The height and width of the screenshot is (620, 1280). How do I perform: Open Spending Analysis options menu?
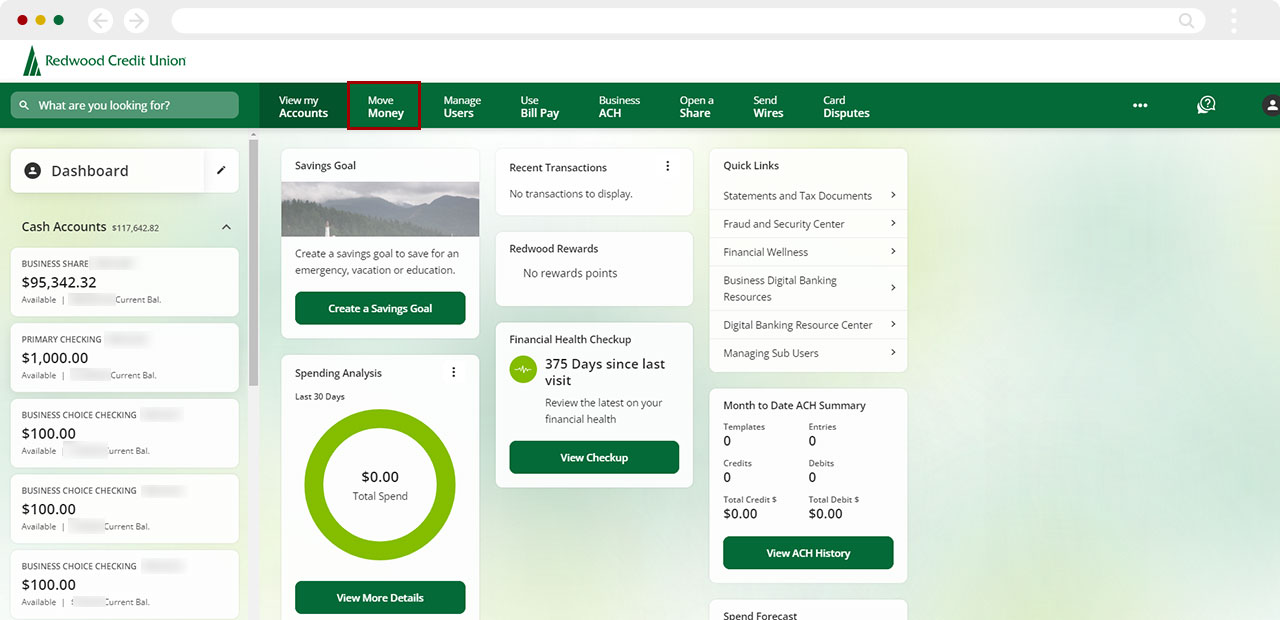click(x=453, y=372)
